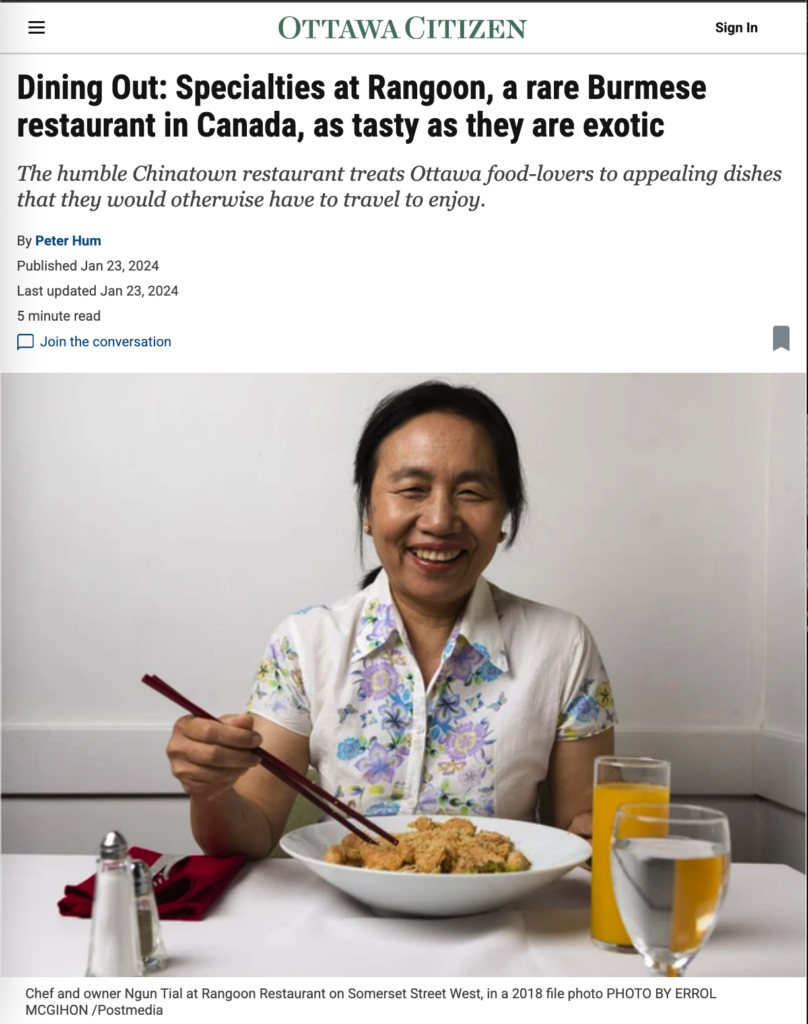Screen dimensions: 808x1024
Task: Click the Errol McGihon Postmedia photo credit
Action: tap(370, 1002)
